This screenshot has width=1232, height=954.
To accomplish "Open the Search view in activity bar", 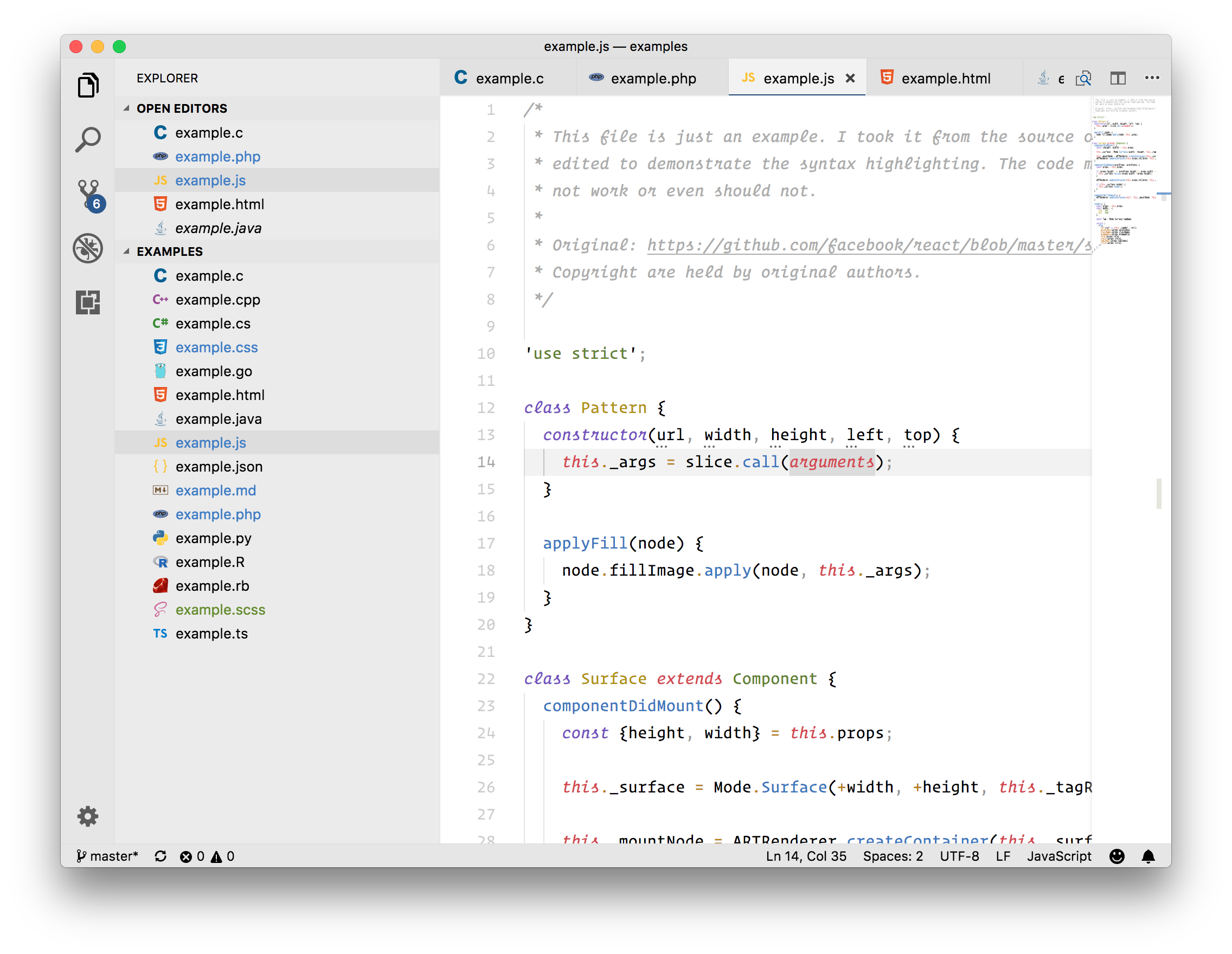I will coord(88,139).
